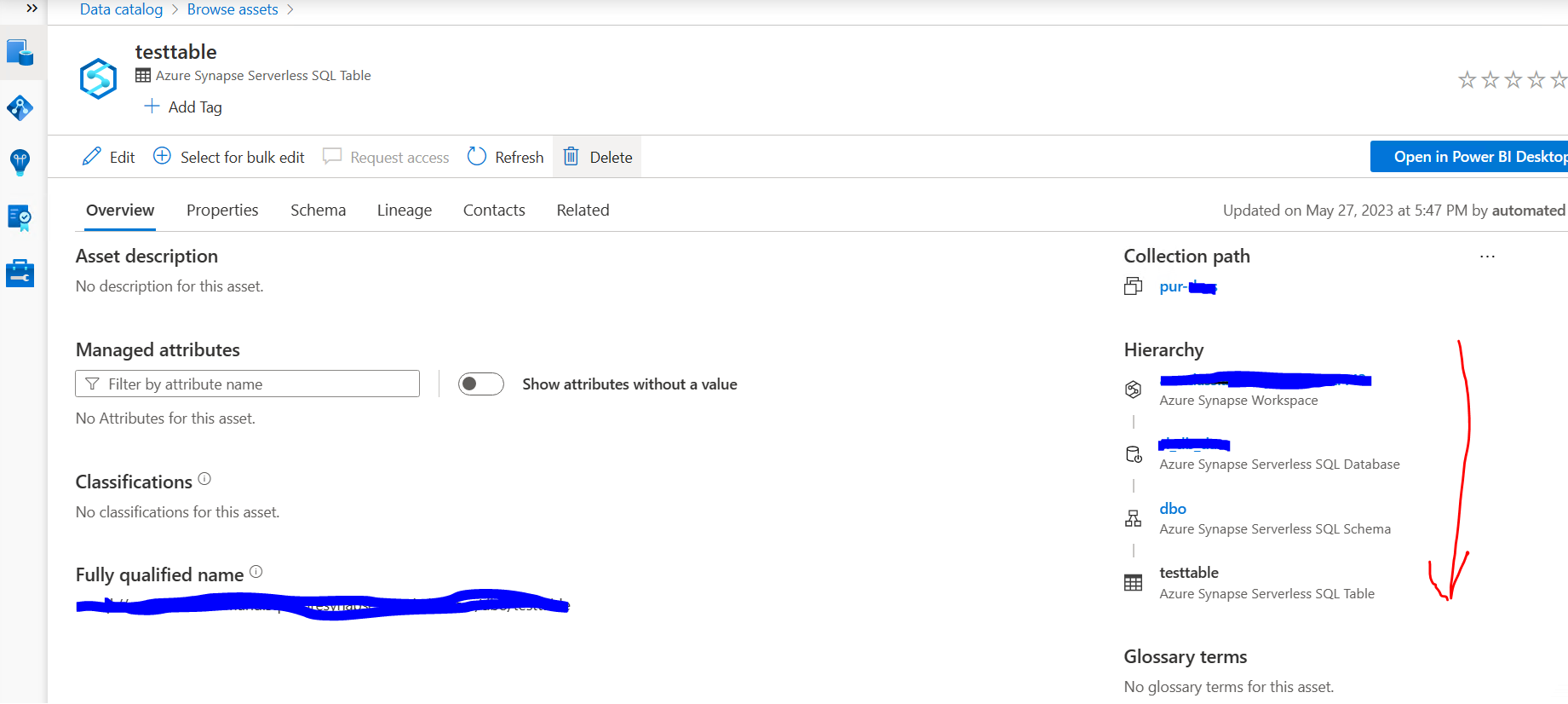Open the pur- collection link
The height and width of the screenshot is (704, 1568).
1187,286
